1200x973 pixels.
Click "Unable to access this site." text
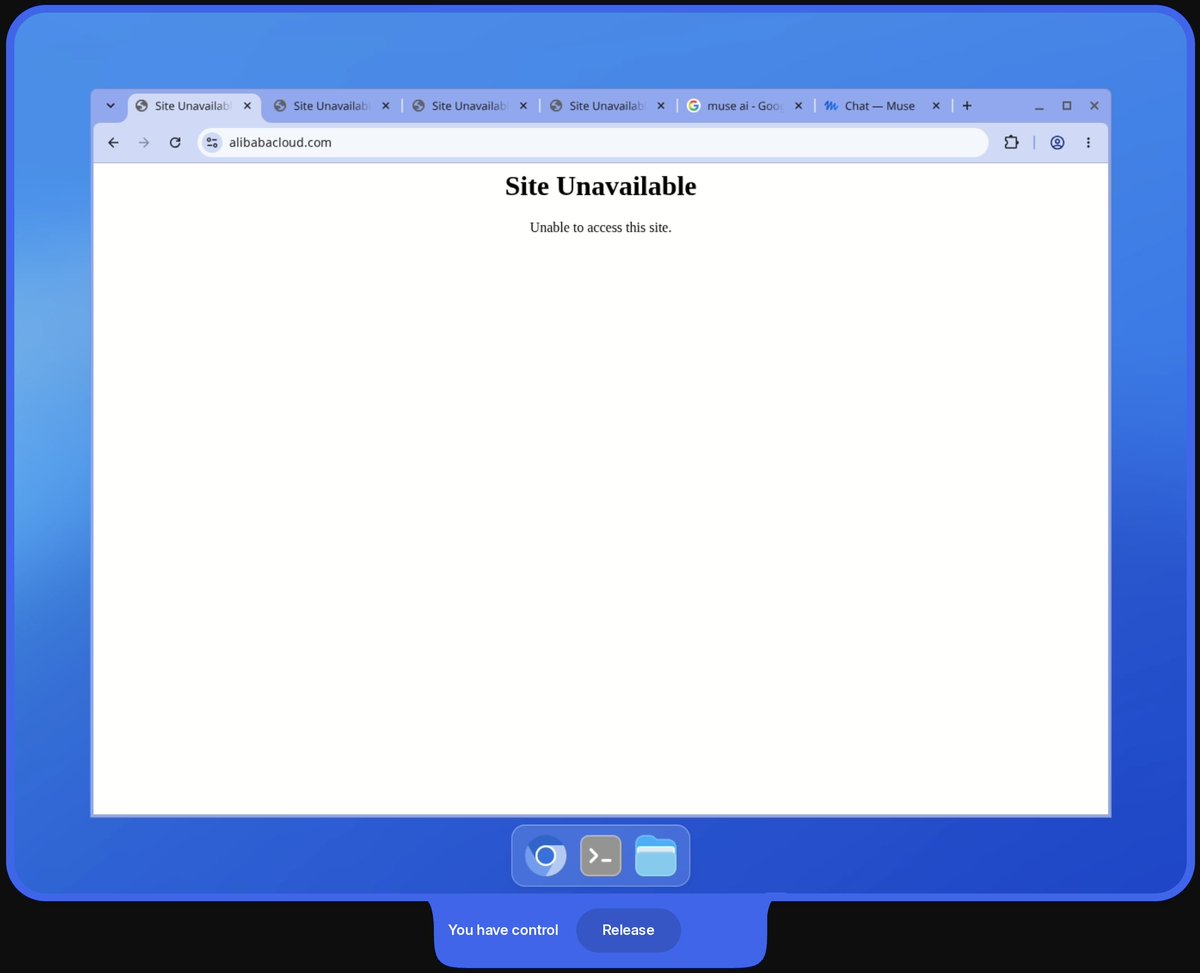coord(601,228)
